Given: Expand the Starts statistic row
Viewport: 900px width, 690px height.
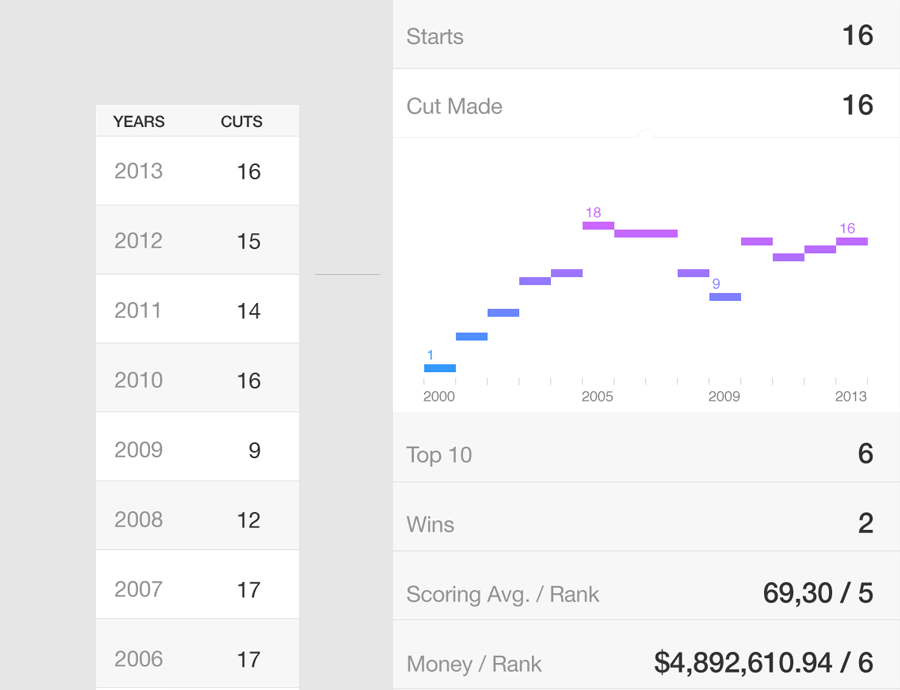Looking at the screenshot, I should point(646,34).
